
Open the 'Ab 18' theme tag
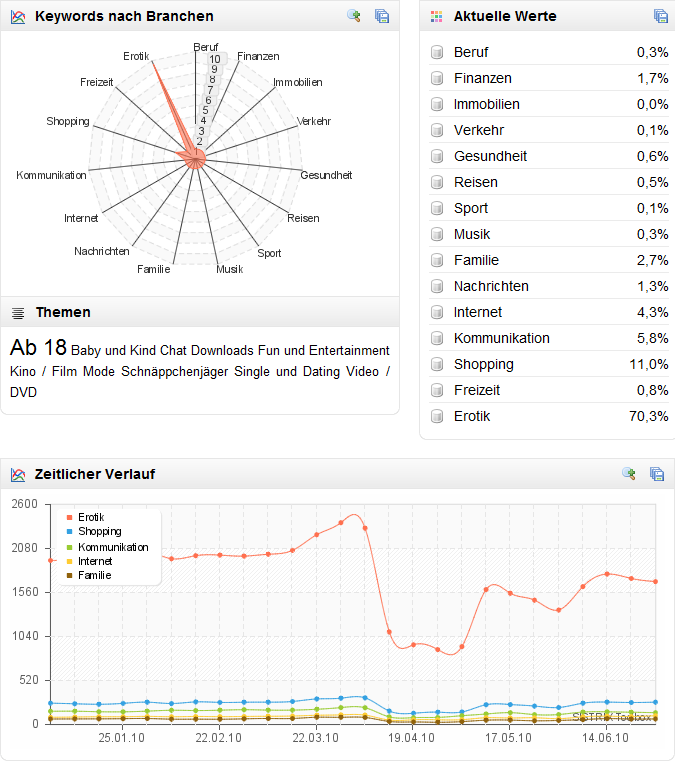coord(38,348)
